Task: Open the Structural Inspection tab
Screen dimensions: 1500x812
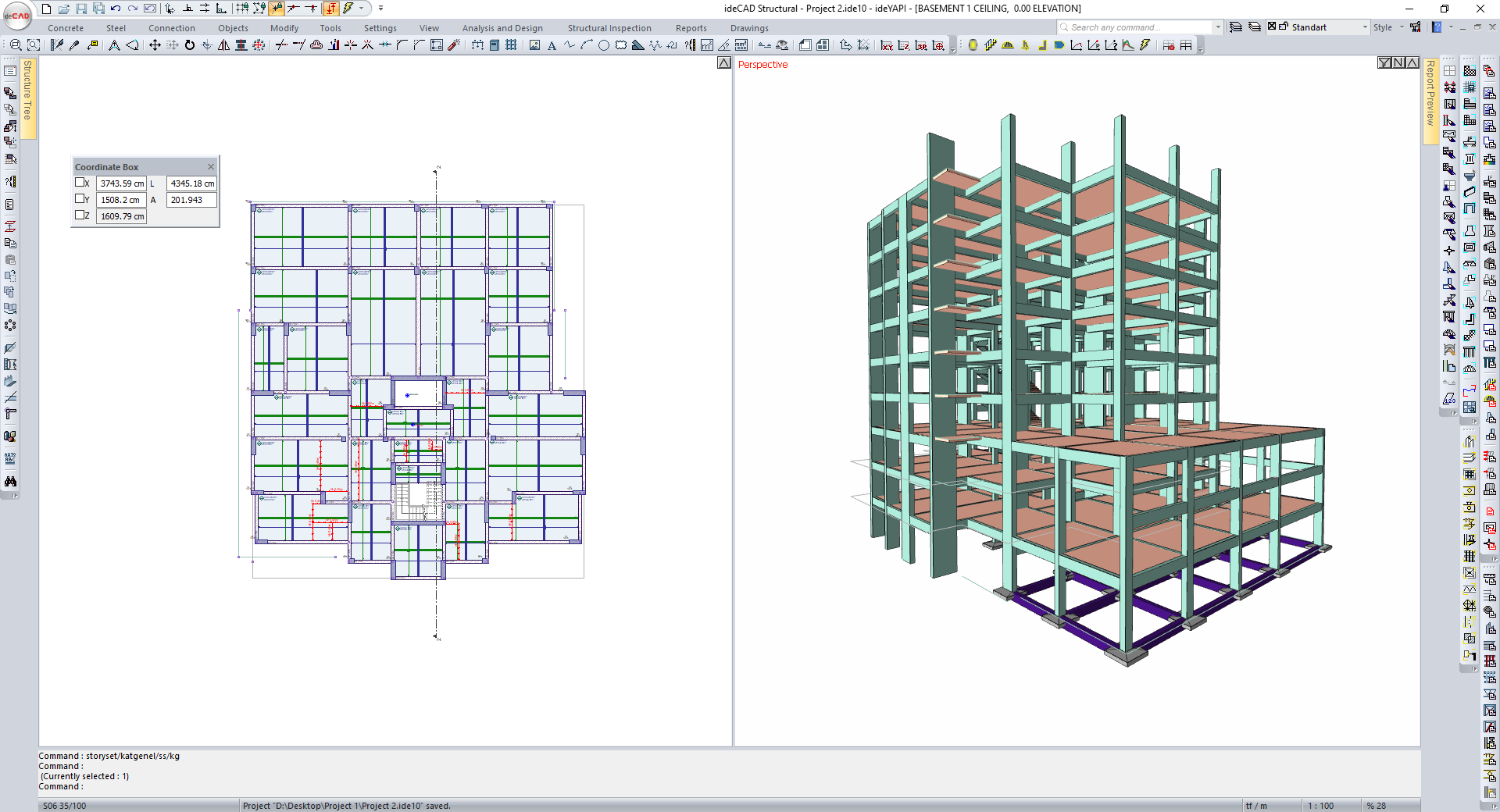Action: point(609,28)
